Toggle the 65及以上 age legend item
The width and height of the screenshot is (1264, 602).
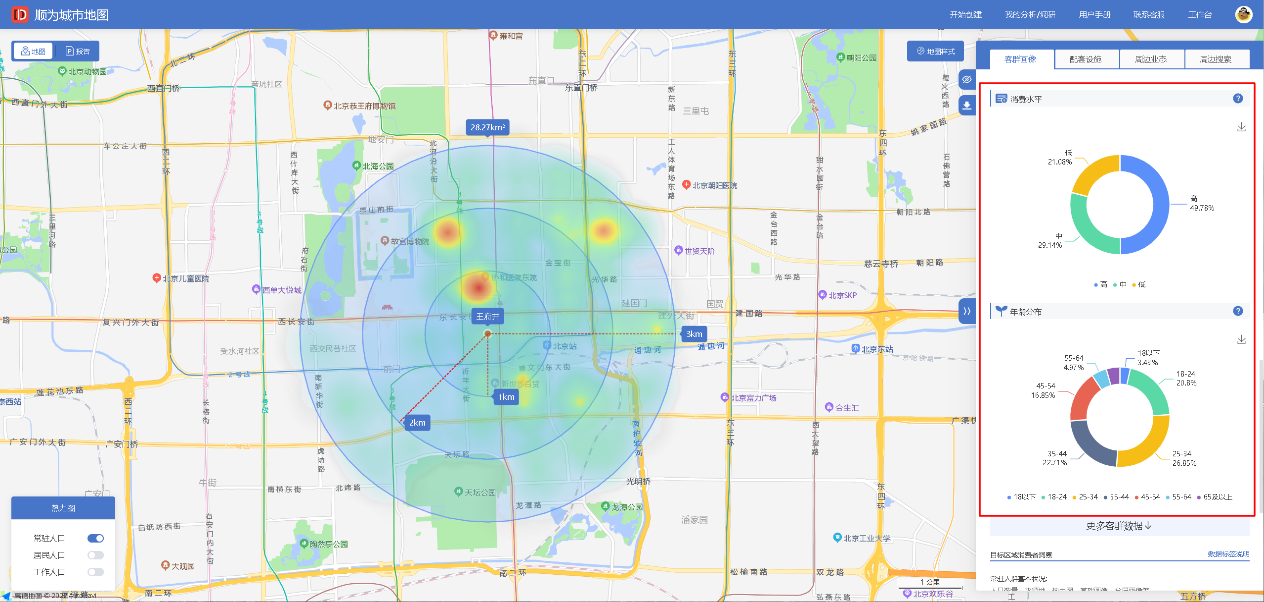(x=1216, y=496)
